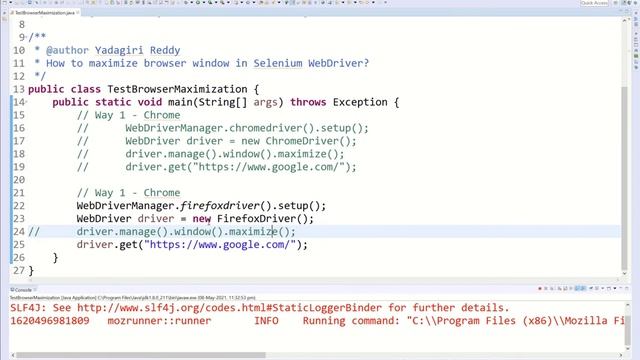640x360 pixels.
Task: Open the New toolbar dropdown arrow
Action: [x=11, y=2]
